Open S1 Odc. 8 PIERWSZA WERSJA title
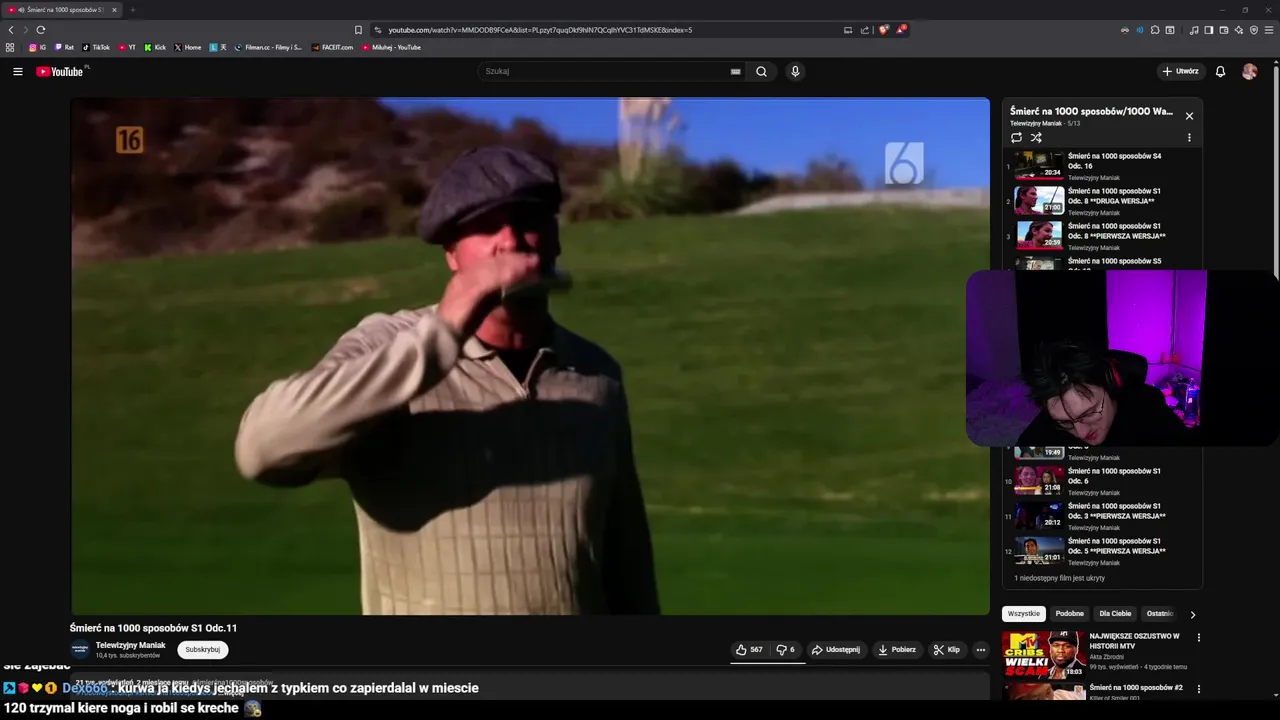The image size is (1280, 720). (1116, 231)
